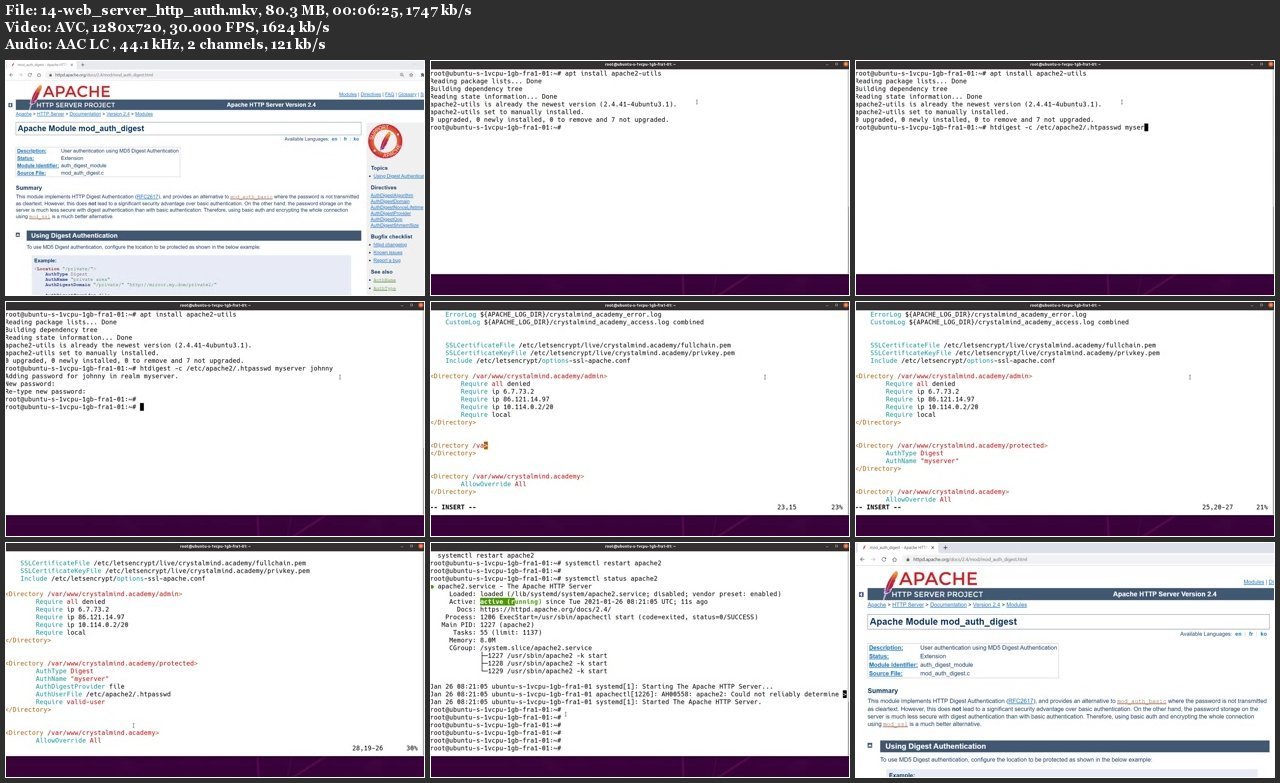This screenshot has width=1280, height=783.
Task: Click 'Module Identifier:' link in last frame
Action: click(893, 665)
